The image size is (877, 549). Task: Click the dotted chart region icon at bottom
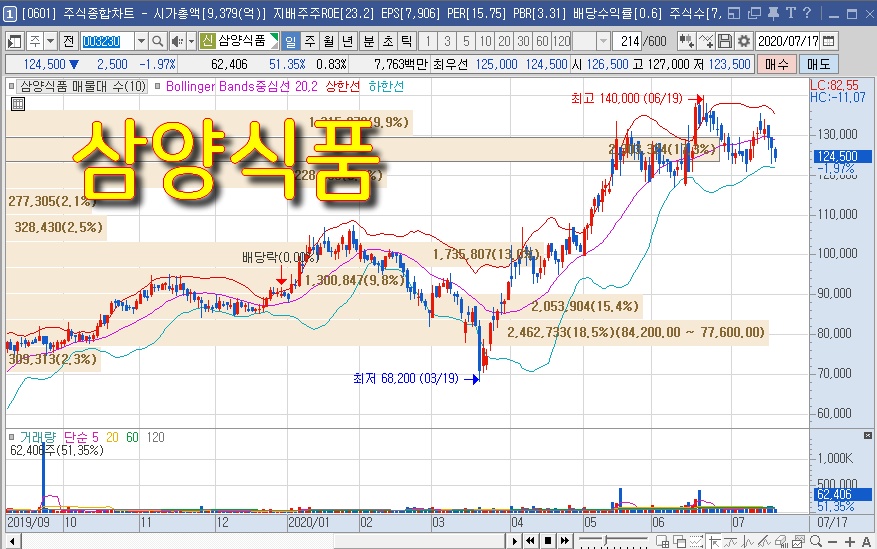(696, 541)
